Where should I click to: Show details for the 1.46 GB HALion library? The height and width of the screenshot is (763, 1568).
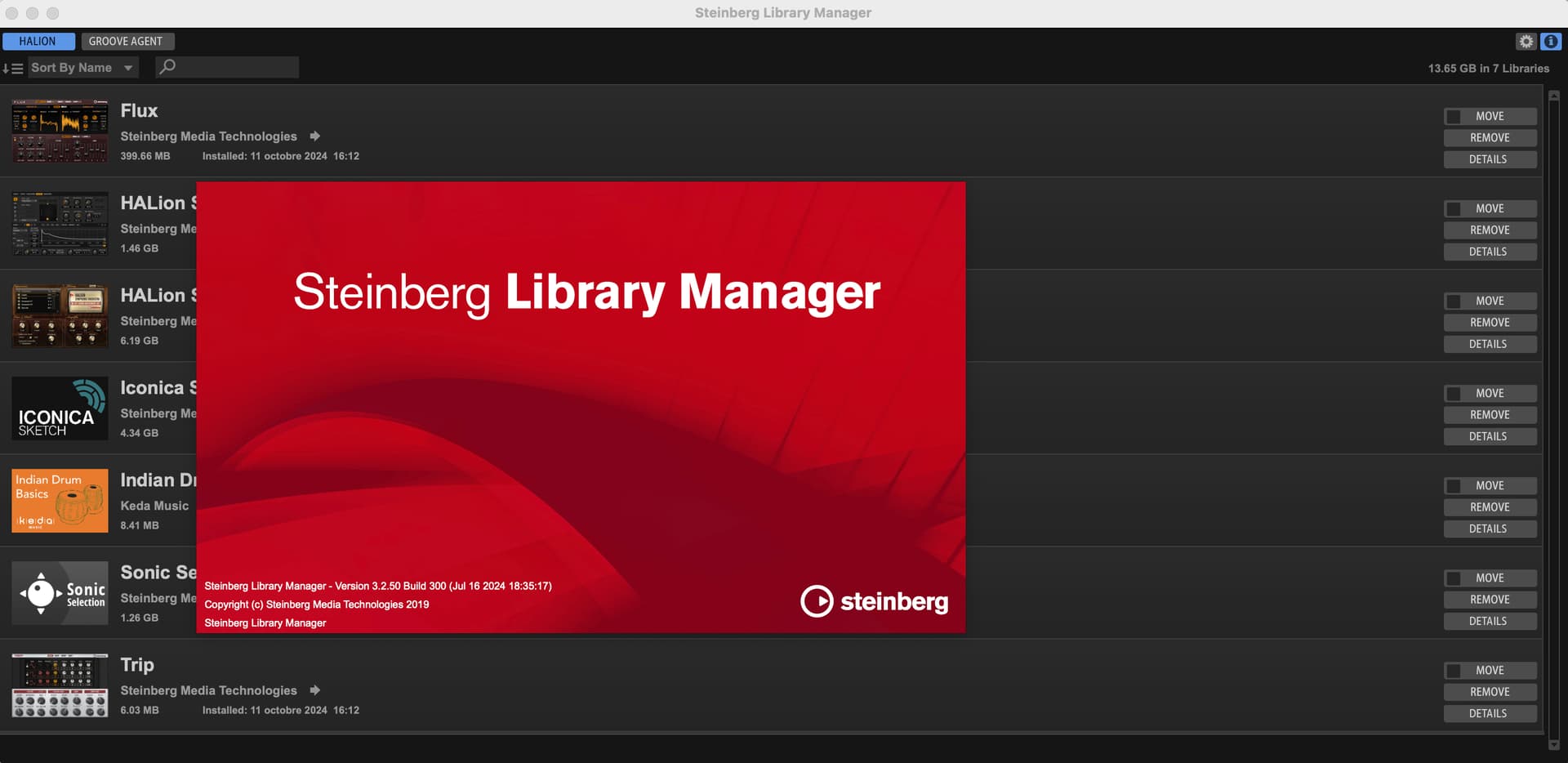(1490, 252)
